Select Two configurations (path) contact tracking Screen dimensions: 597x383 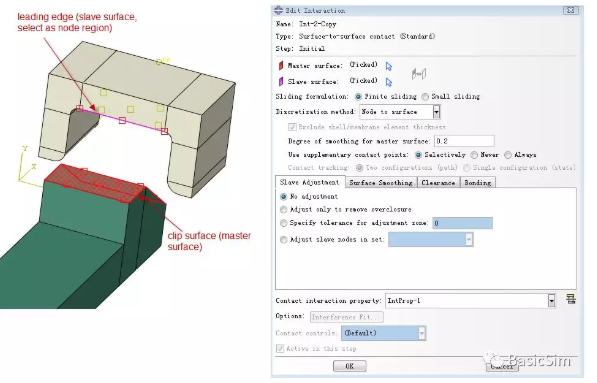pos(359,168)
